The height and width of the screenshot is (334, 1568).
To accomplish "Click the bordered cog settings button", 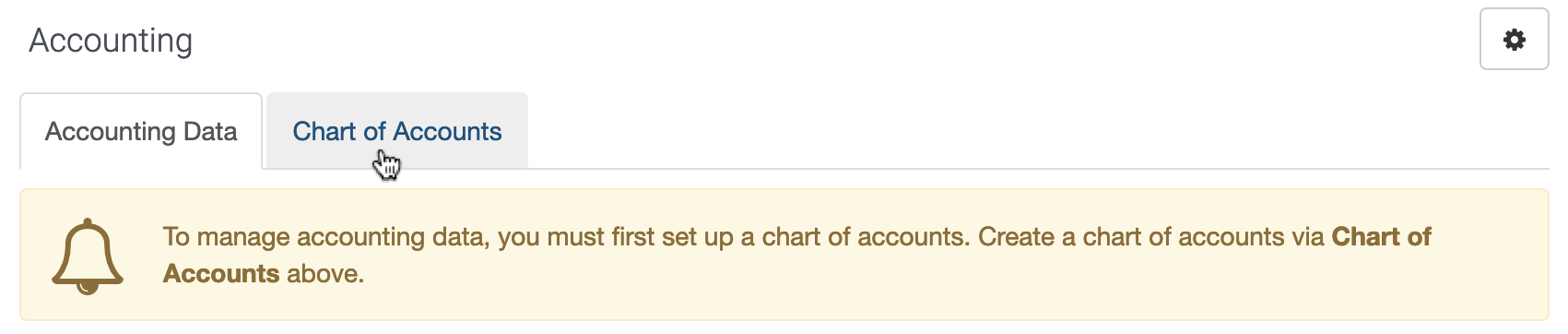I will click(1514, 40).
